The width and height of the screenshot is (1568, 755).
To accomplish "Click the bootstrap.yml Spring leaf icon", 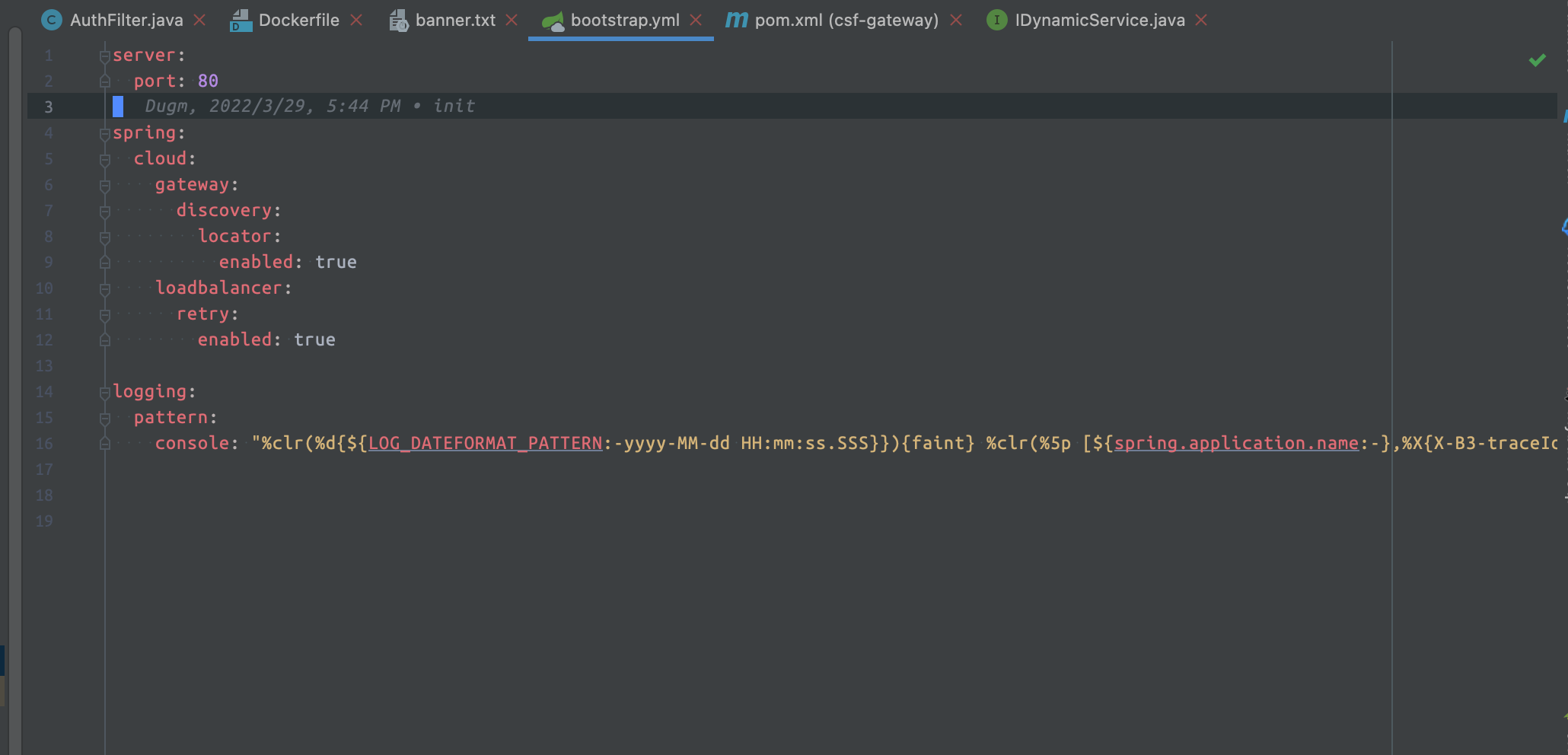I will point(553,21).
